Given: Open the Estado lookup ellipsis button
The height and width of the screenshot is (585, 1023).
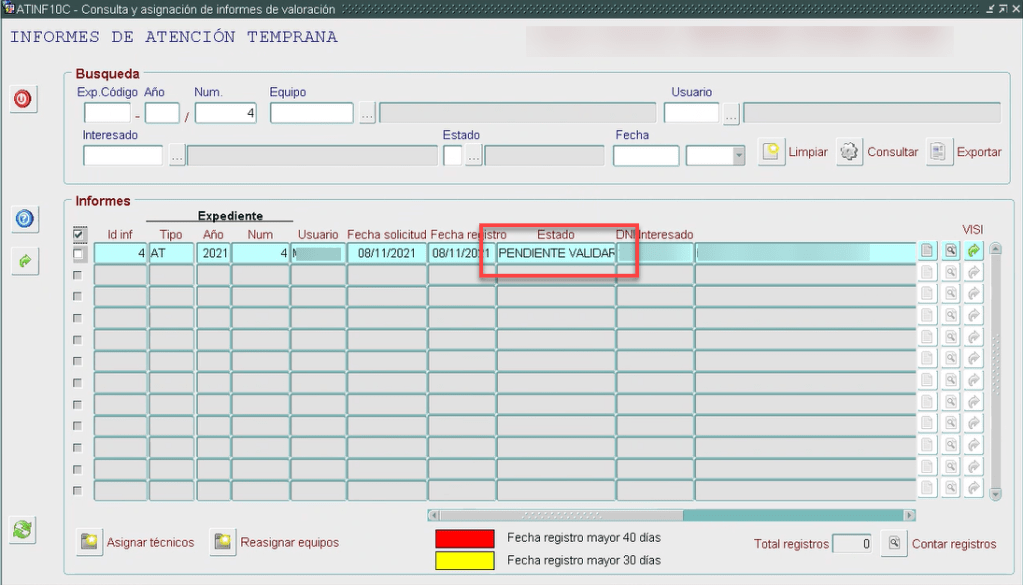Looking at the screenshot, I should coord(473,156).
